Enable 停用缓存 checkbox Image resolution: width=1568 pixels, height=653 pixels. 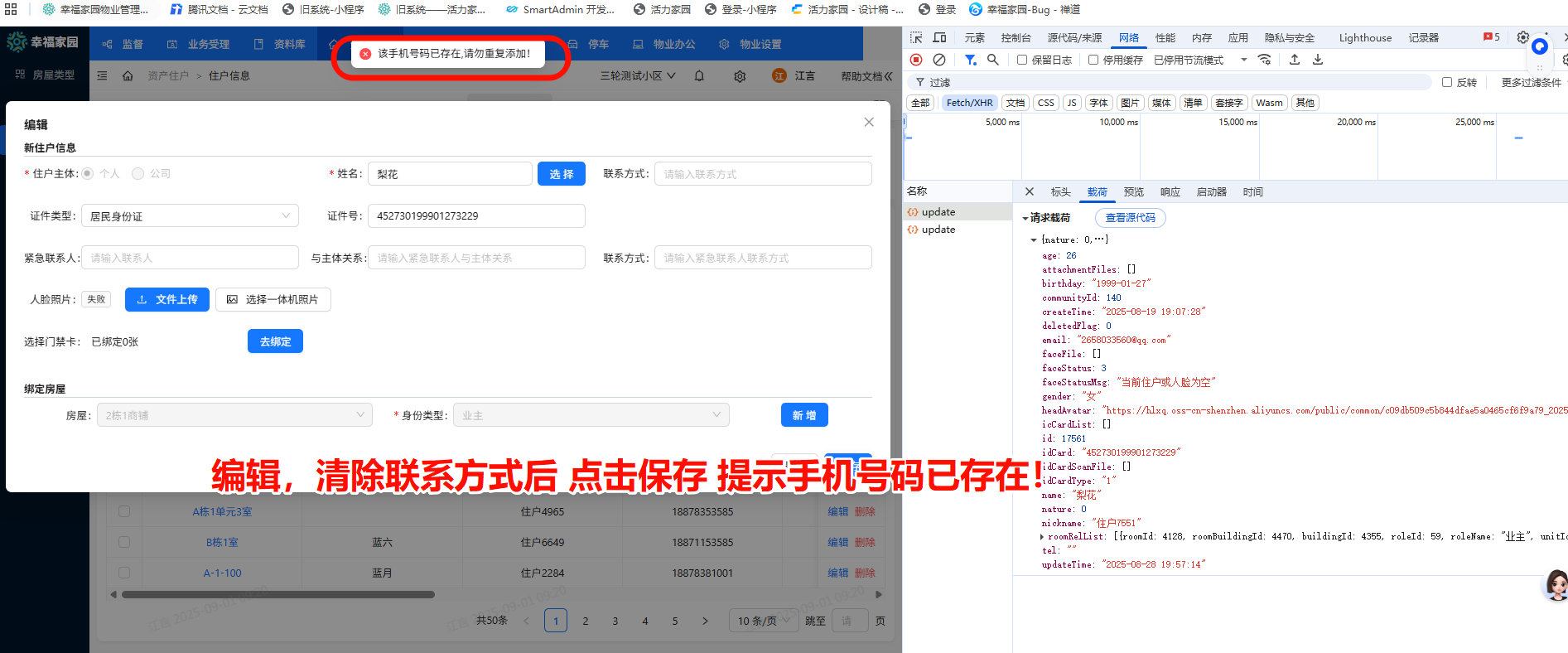point(1093,60)
